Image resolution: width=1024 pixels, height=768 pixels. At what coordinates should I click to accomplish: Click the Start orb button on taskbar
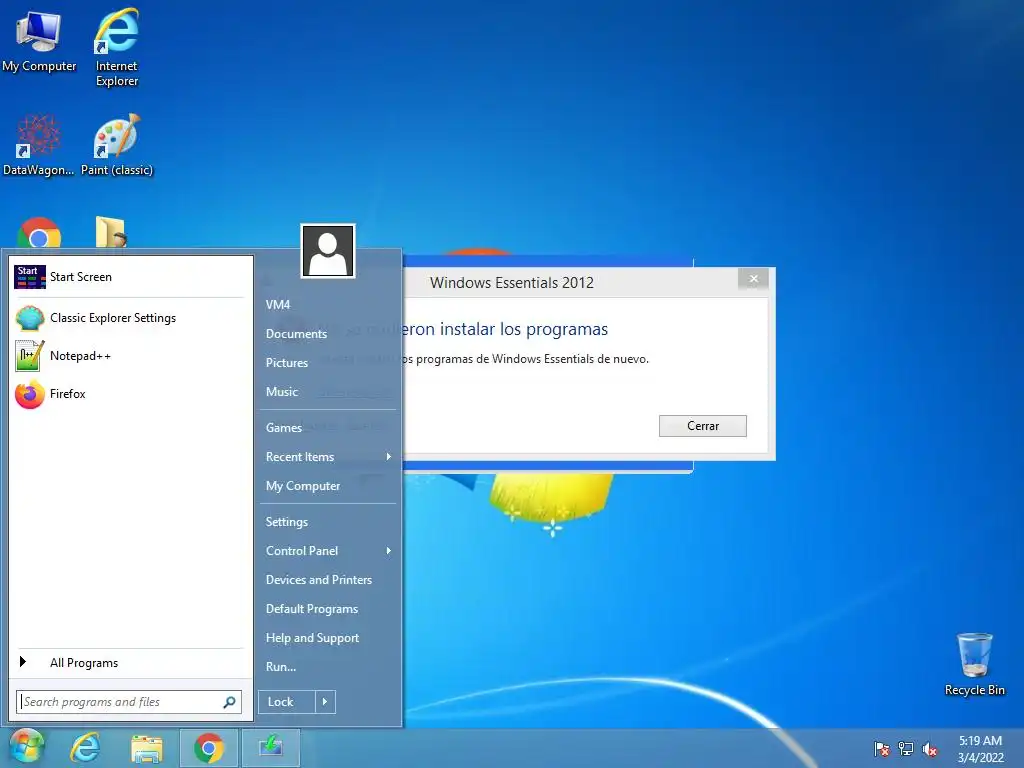(x=26, y=746)
